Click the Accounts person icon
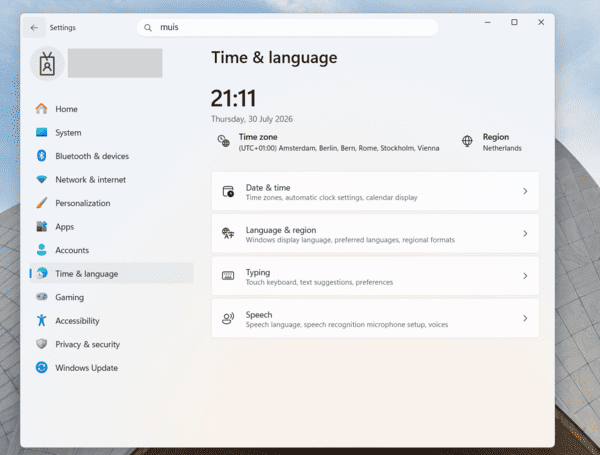600x455 pixels. point(41,250)
